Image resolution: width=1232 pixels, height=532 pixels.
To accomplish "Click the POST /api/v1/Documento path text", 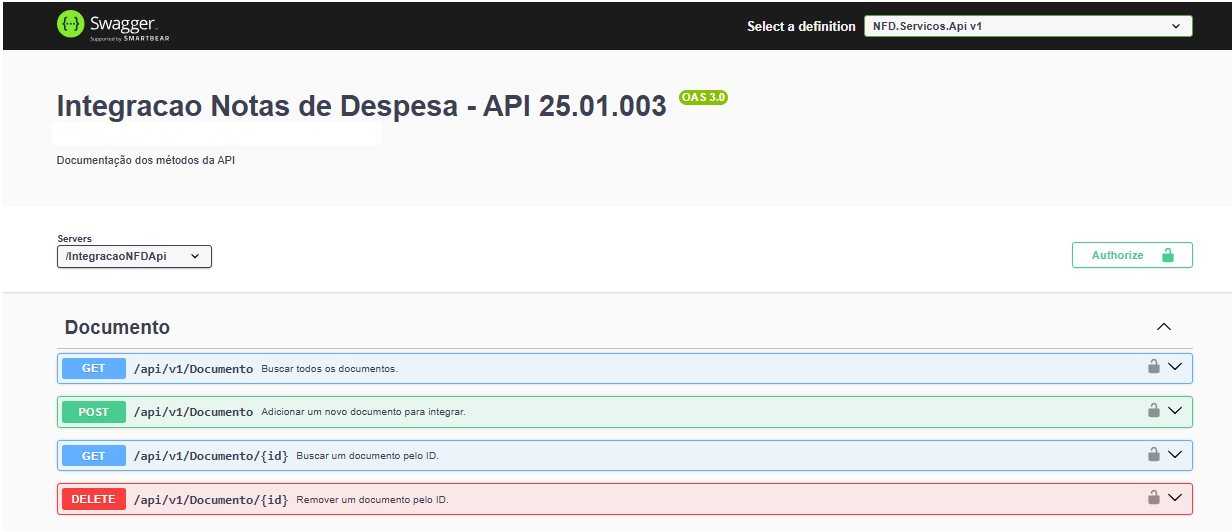I will click(x=193, y=412).
